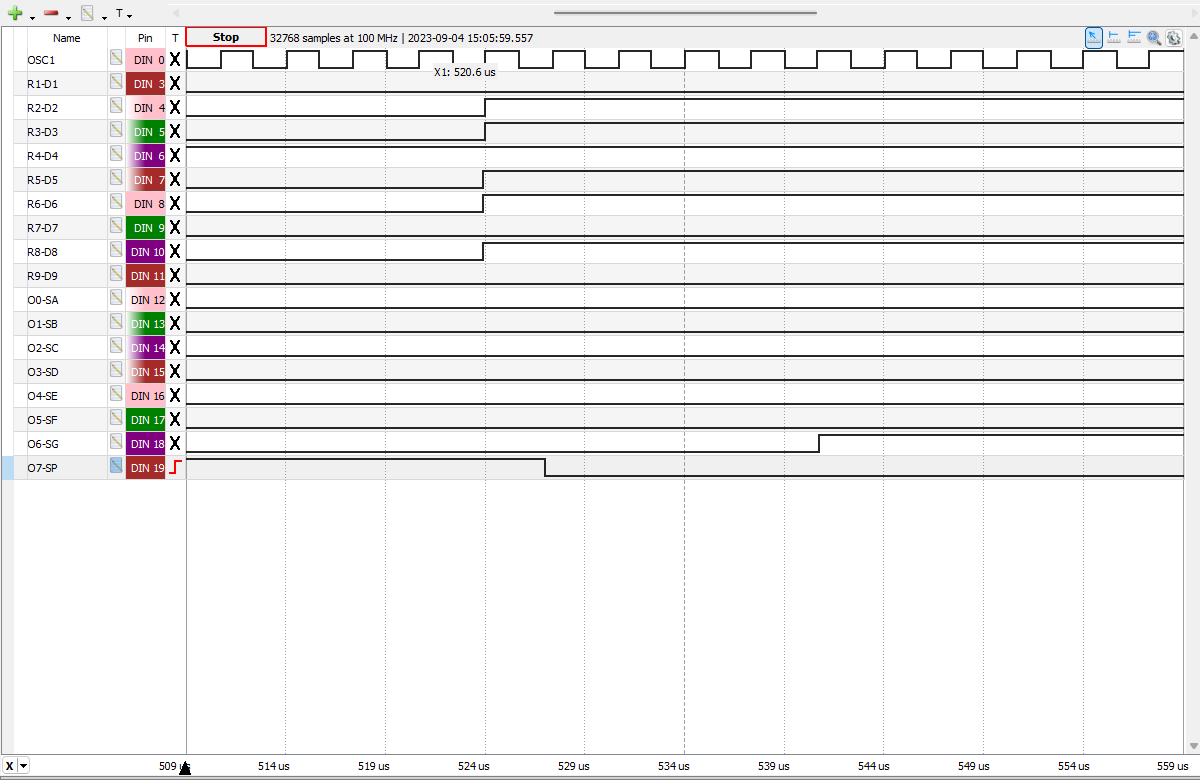Click the edit icon for R3-D3 row
This screenshot has width=1200, height=780.
coord(116,131)
